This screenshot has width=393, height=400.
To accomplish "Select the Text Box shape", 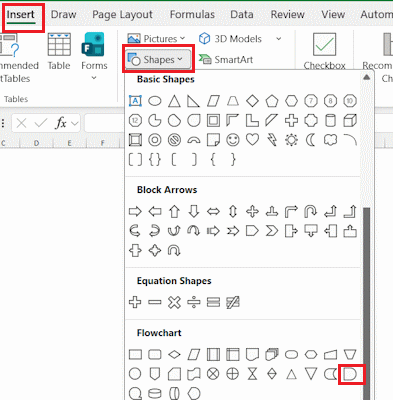I will (x=135, y=101).
